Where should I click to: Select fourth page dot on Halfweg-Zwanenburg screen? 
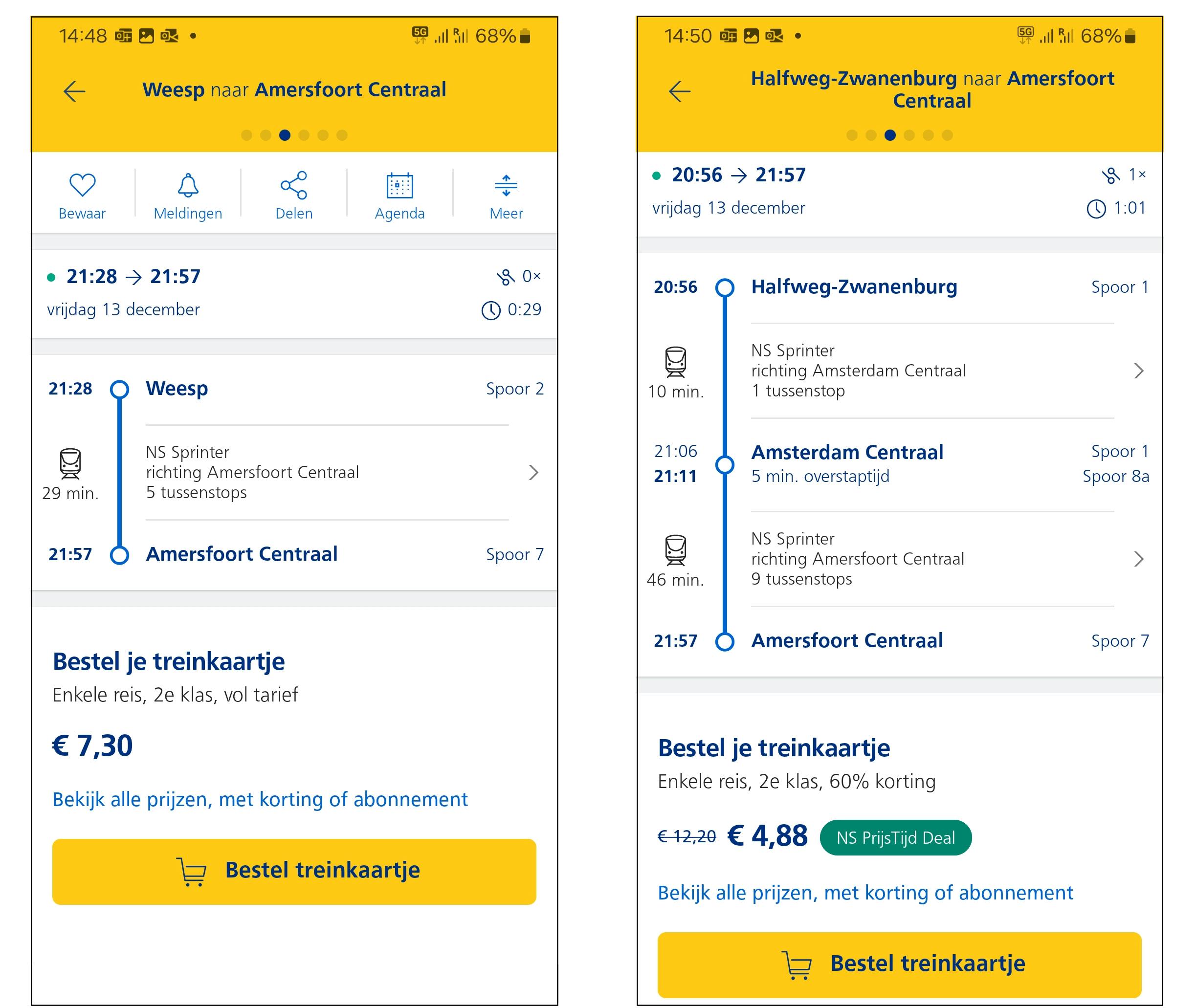click(909, 135)
